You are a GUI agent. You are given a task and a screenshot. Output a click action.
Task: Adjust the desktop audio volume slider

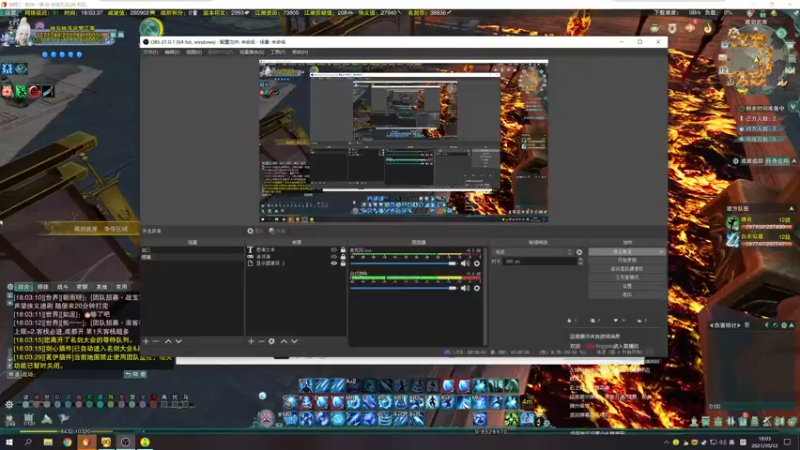pos(403,288)
